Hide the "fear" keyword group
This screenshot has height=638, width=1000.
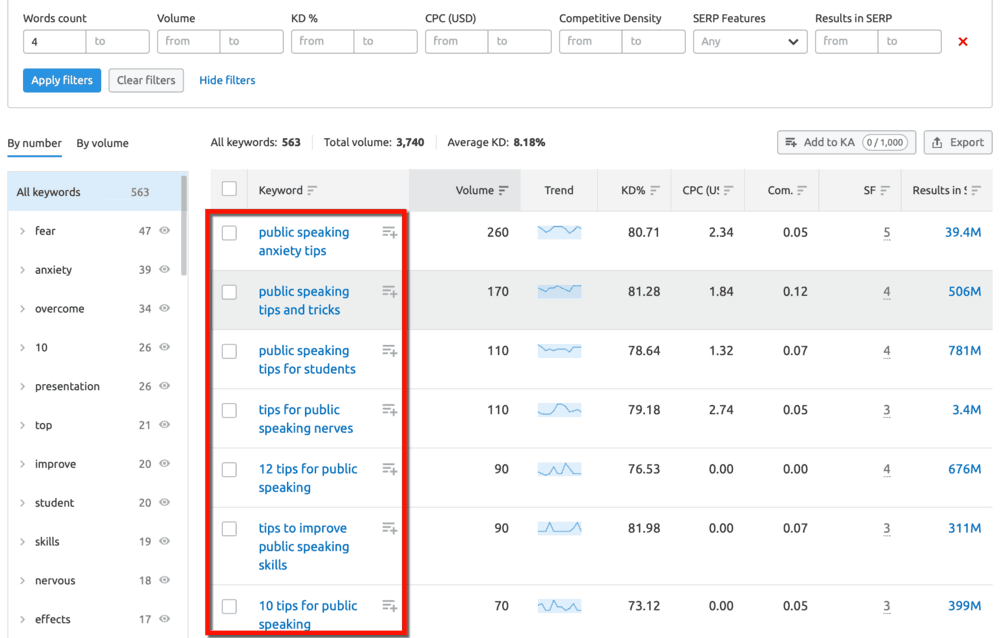pos(163,231)
